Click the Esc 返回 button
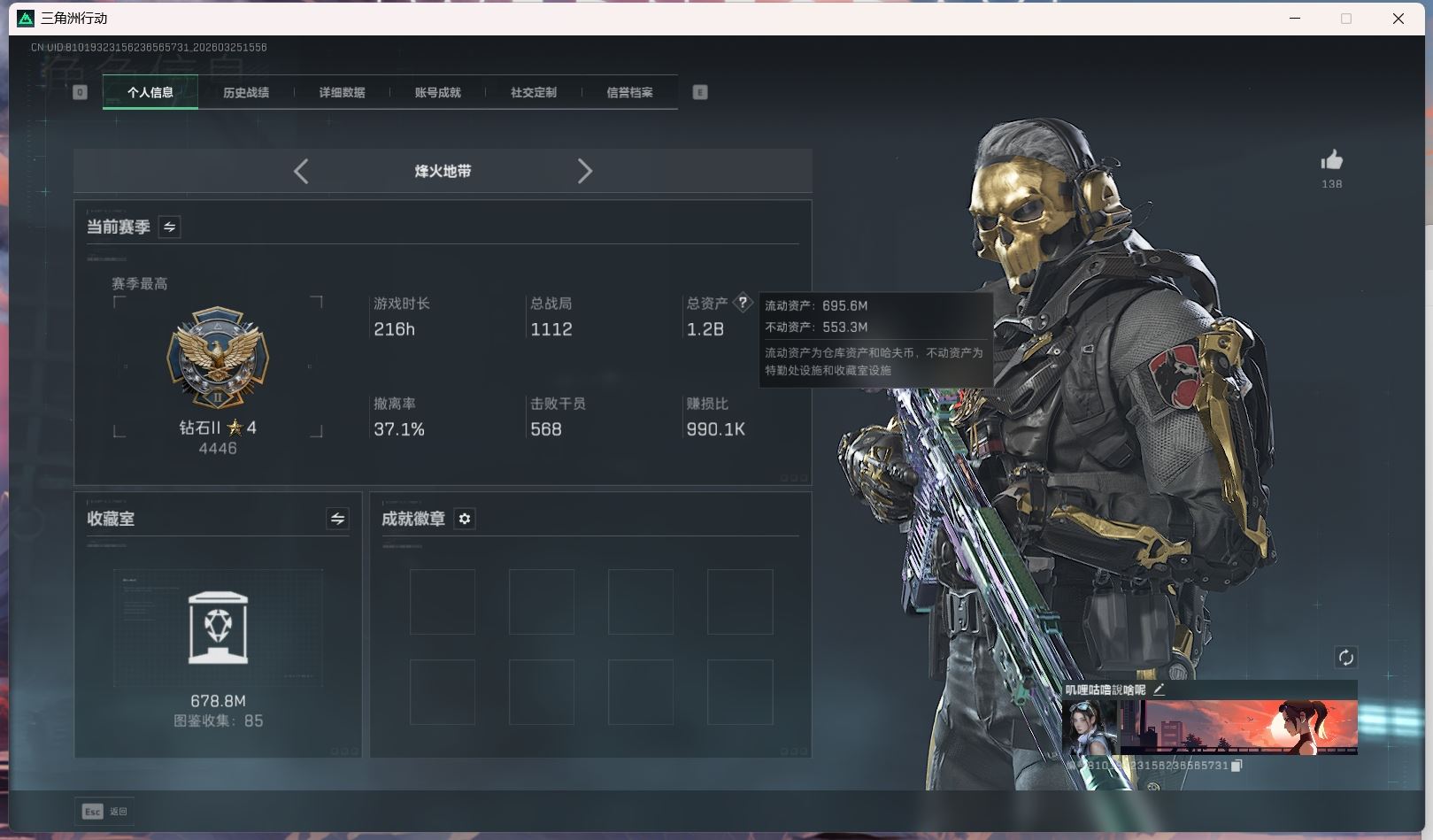 104,811
